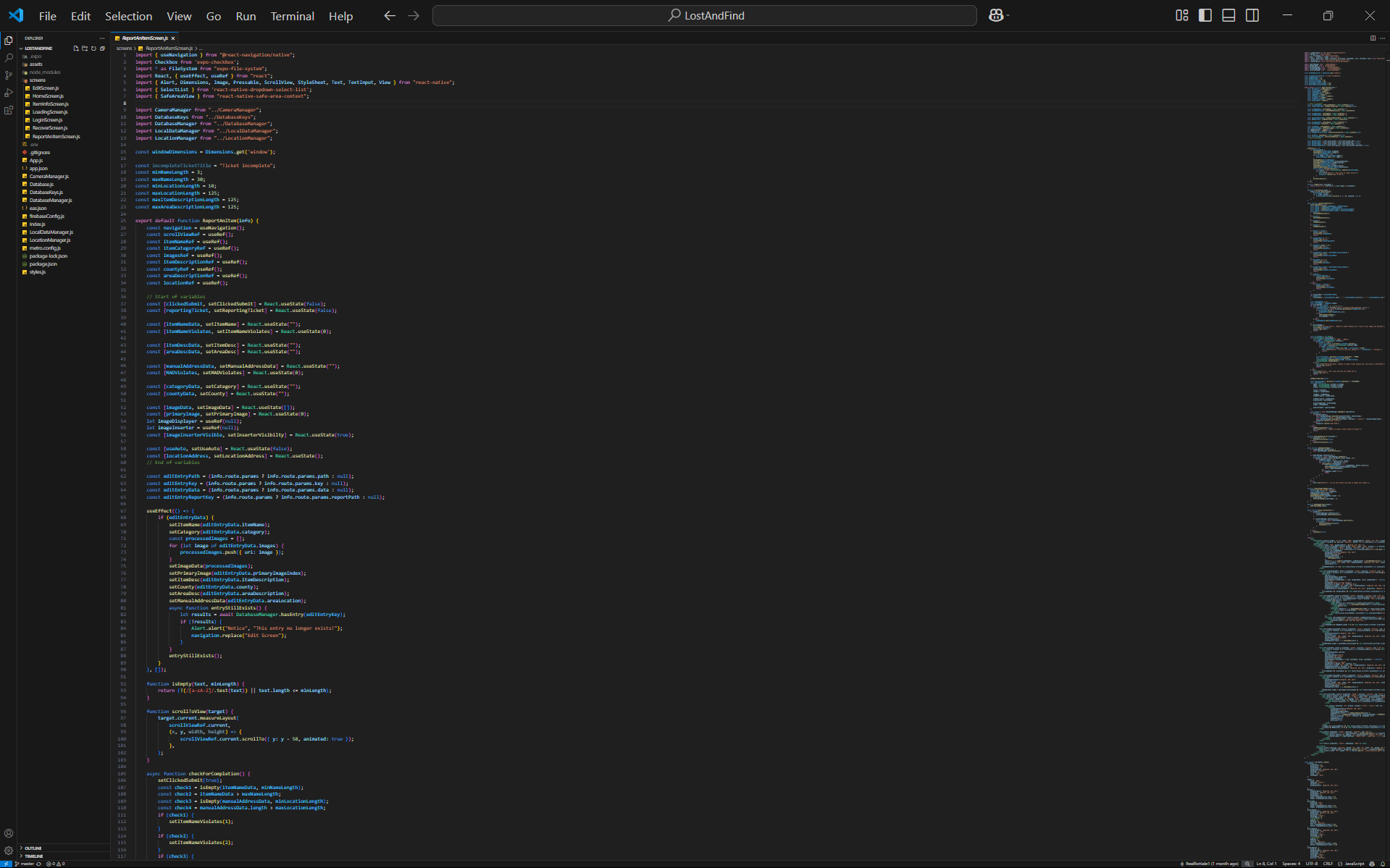
Task: Open the Manage gear icon
Action: click(x=9, y=851)
